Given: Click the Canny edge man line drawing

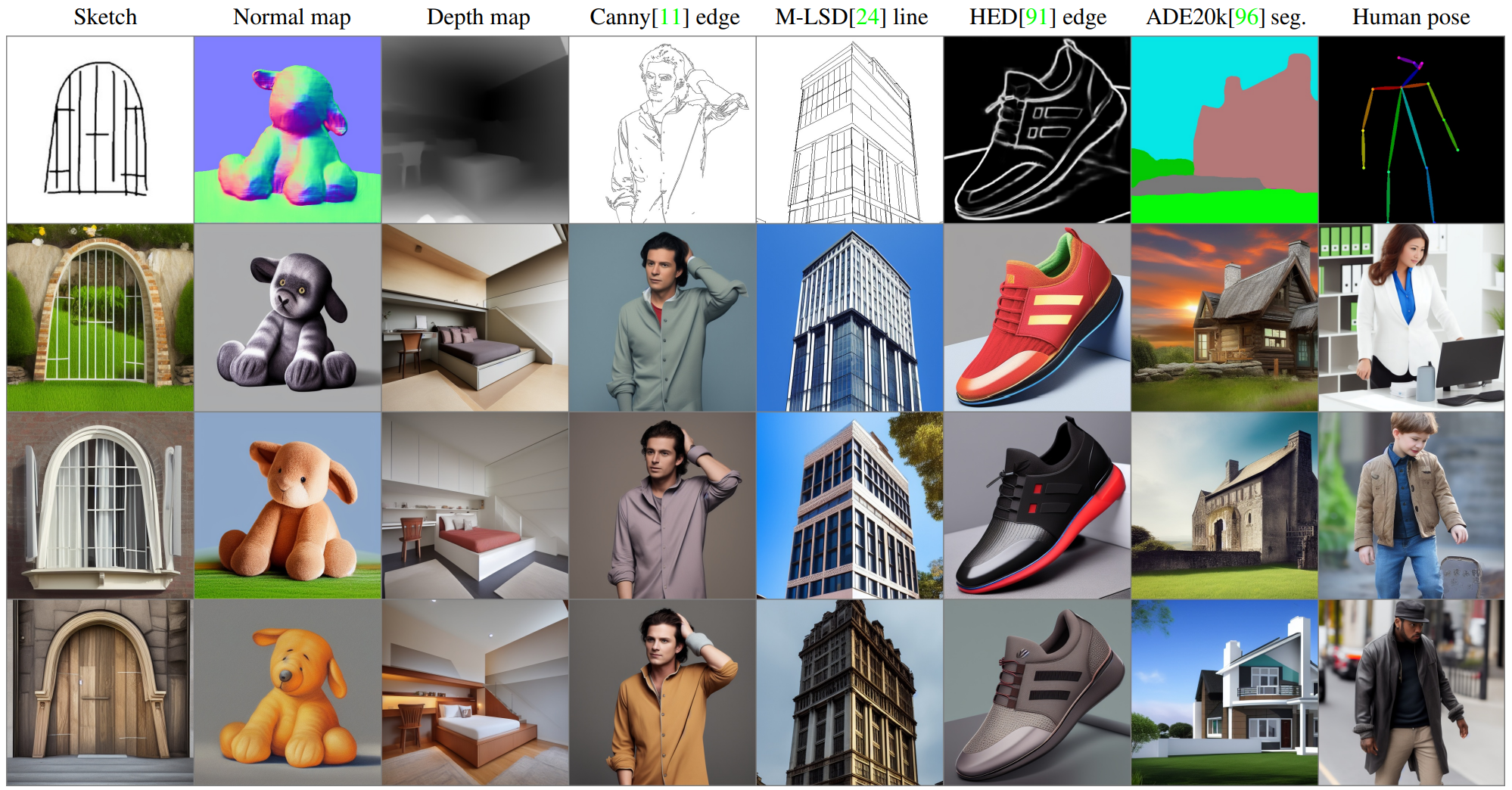Looking at the screenshot, I should click(662, 129).
